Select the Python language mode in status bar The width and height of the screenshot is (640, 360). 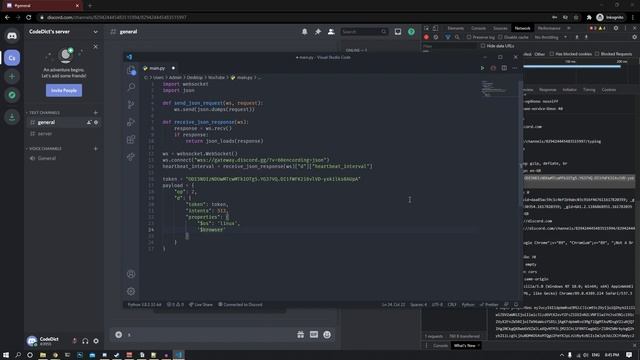468,304
